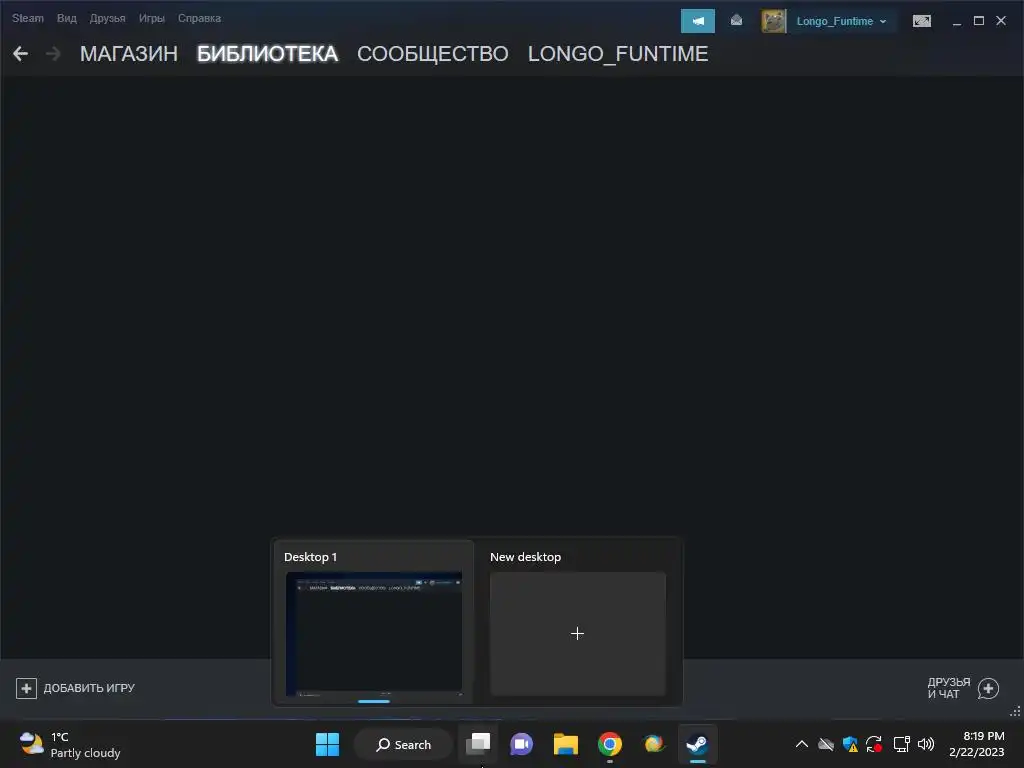Open the Steam inbox envelope icon
1024x768 pixels.
click(736, 21)
